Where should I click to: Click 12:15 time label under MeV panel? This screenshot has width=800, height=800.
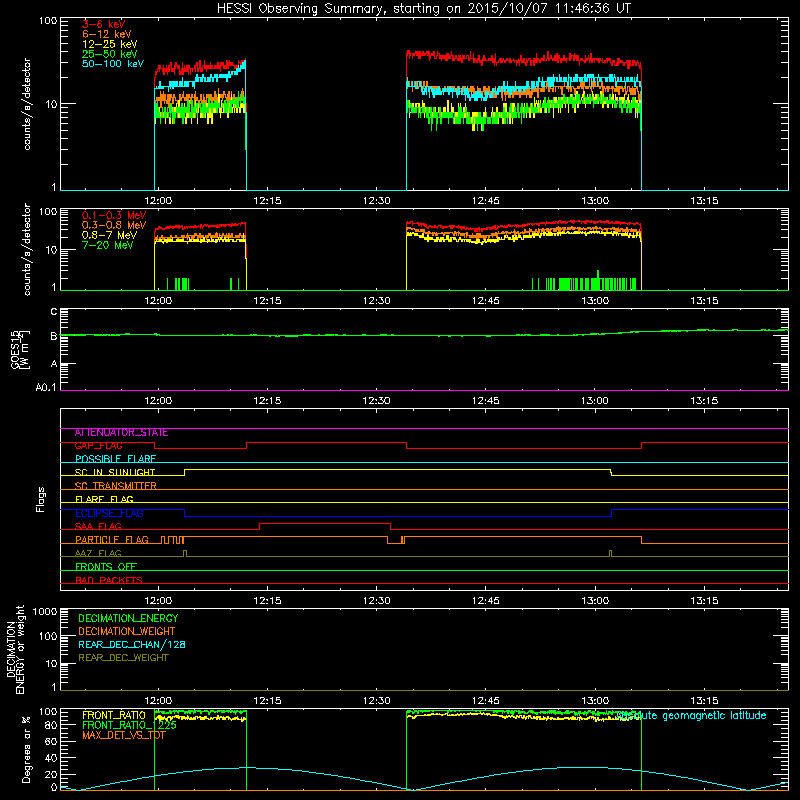(267, 301)
